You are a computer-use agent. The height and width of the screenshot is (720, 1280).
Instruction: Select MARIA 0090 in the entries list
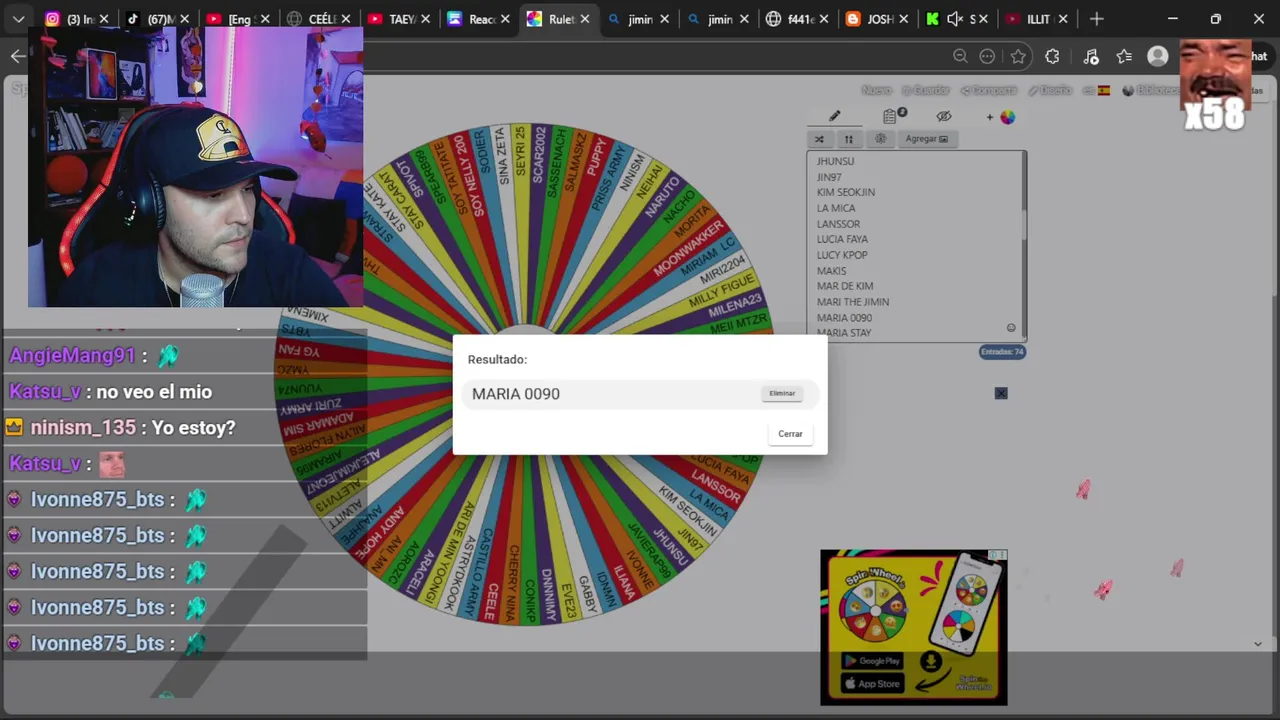tap(844, 318)
